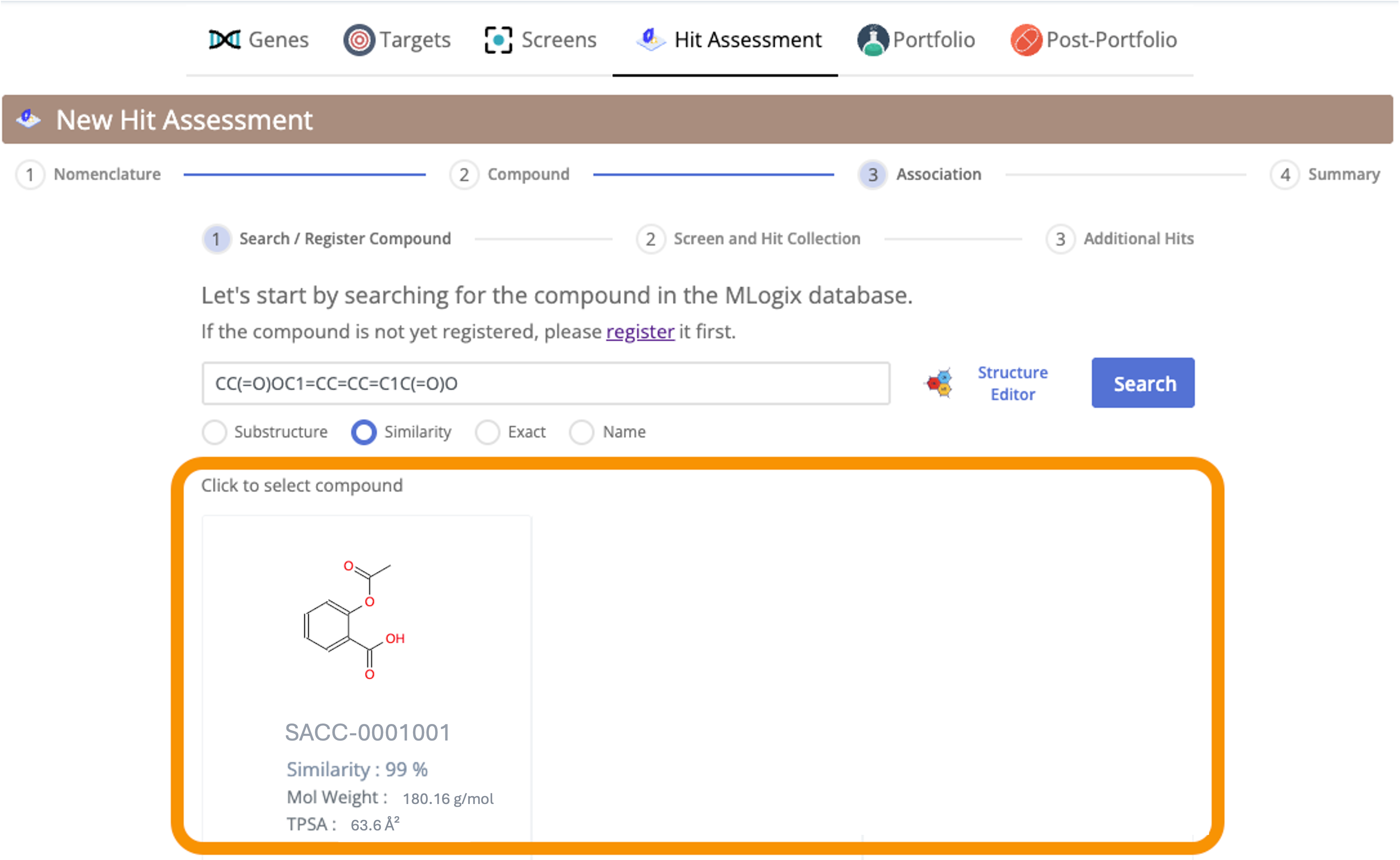Go to step 2 Compound

[x=509, y=175]
